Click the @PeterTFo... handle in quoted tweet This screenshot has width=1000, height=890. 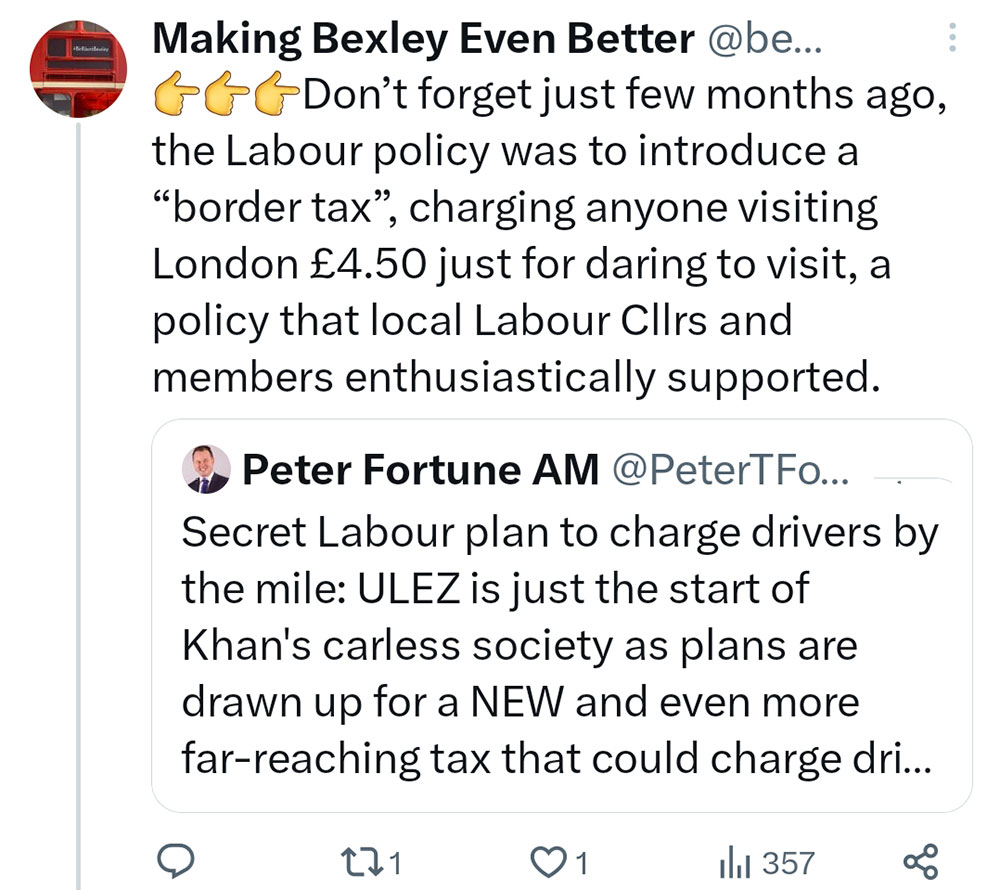point(730,469)
